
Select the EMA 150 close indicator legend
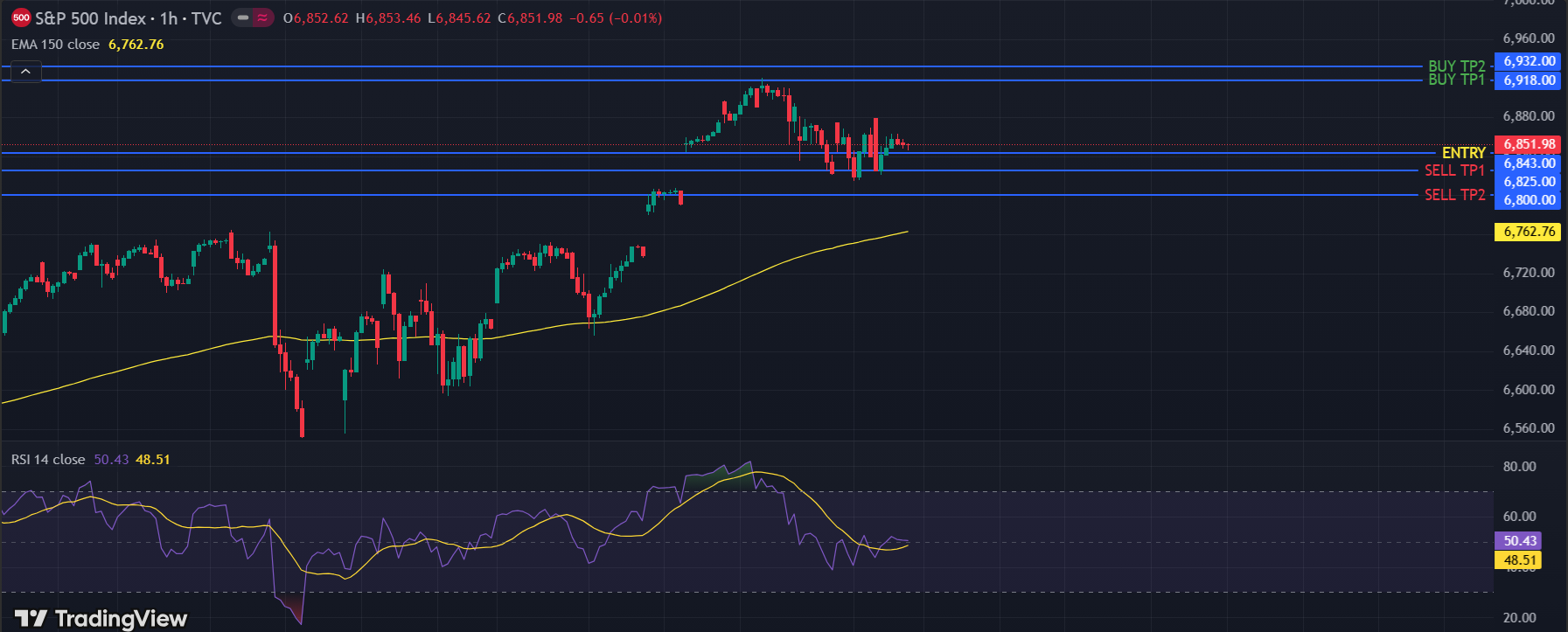[55, 45]
